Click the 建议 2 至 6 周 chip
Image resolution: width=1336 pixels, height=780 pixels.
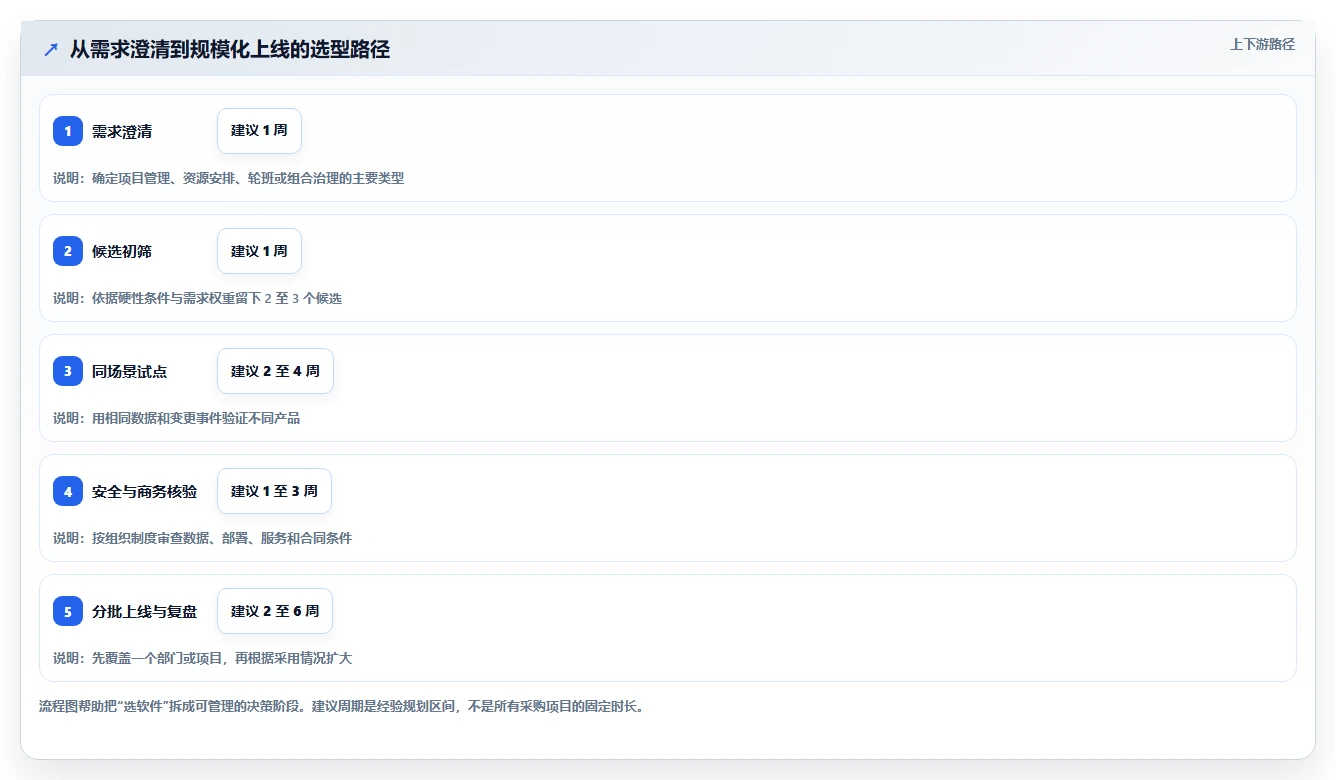pyautogui.click(x=275, y=611)
